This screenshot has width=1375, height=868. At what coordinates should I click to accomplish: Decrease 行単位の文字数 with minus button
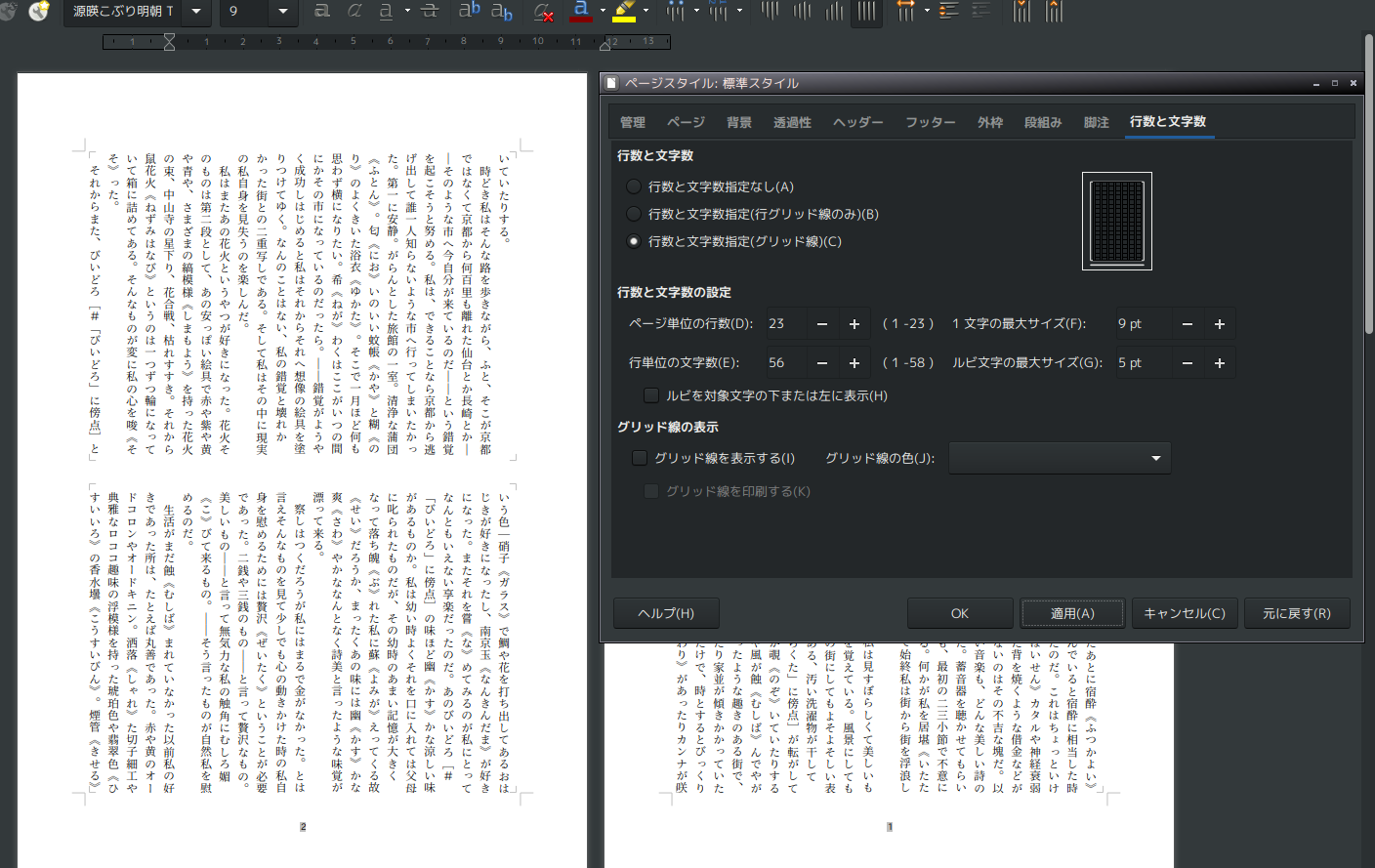(822, 363)
